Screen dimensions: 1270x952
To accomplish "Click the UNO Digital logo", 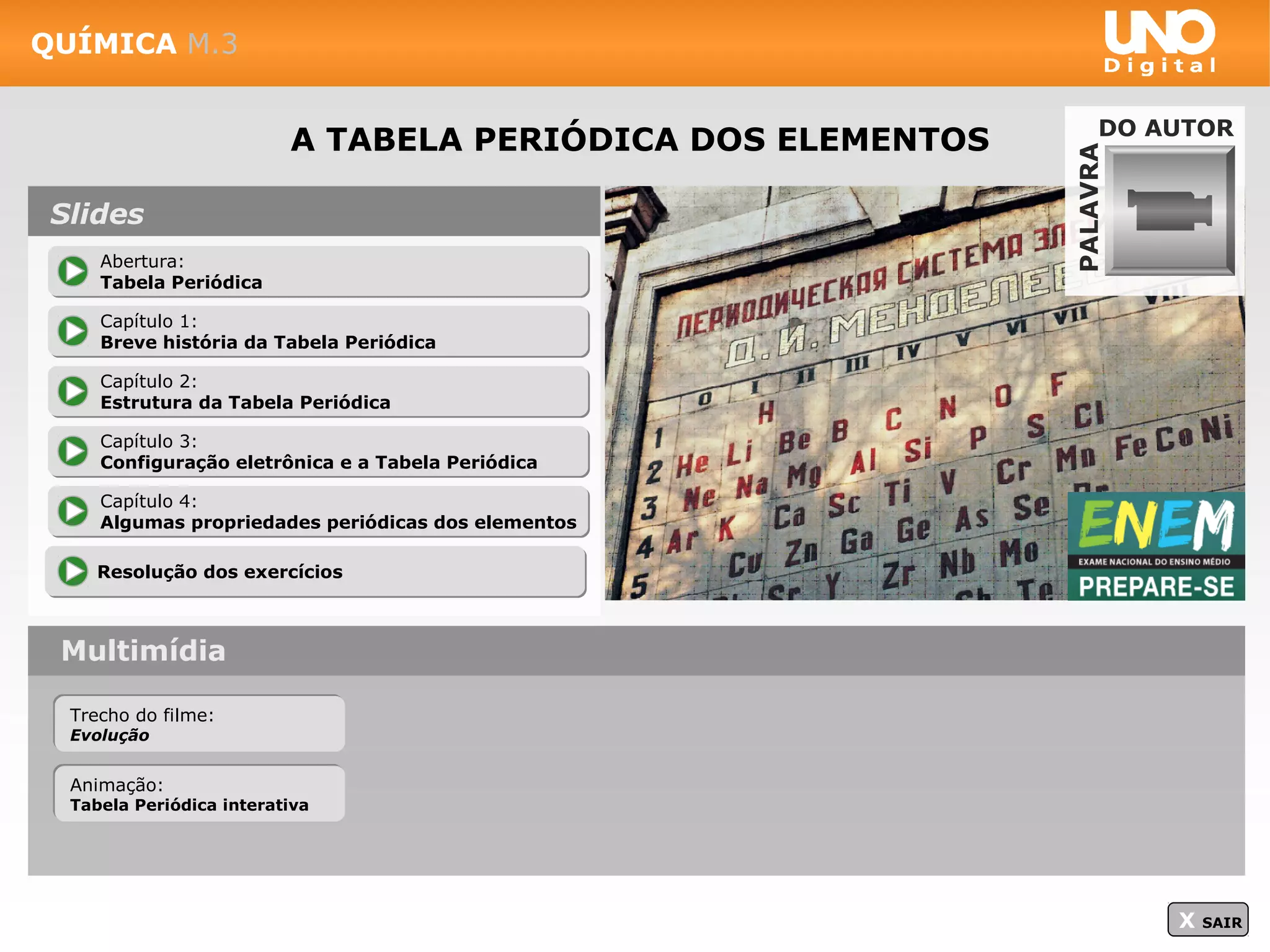I will (x=1160, y=42).
